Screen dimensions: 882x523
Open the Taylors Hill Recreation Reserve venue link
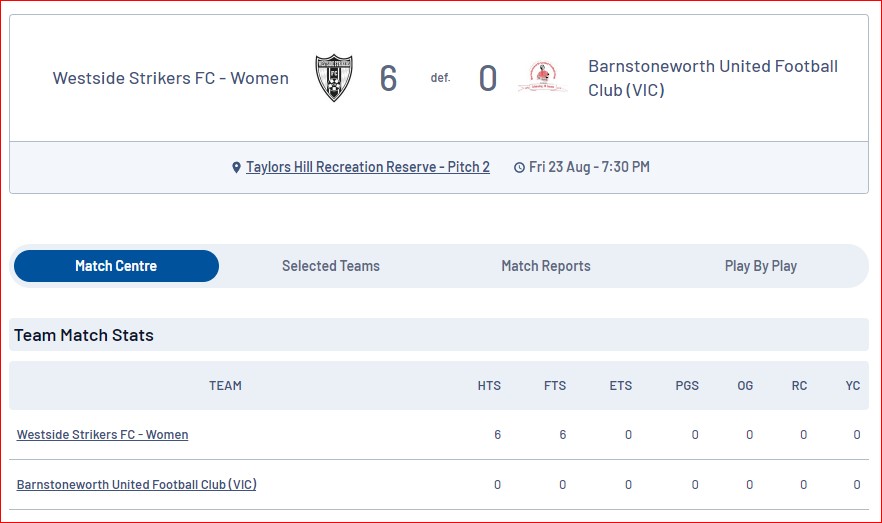368,167
